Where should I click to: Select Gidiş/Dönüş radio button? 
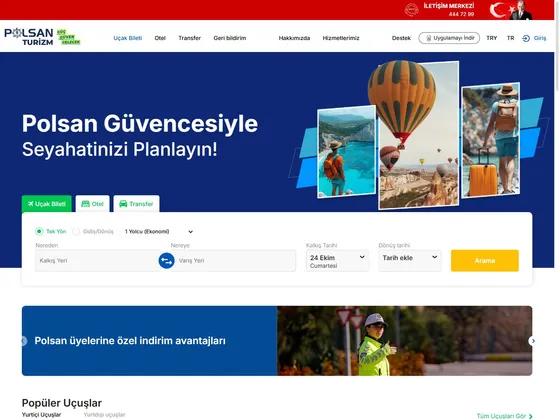[76, 231]
